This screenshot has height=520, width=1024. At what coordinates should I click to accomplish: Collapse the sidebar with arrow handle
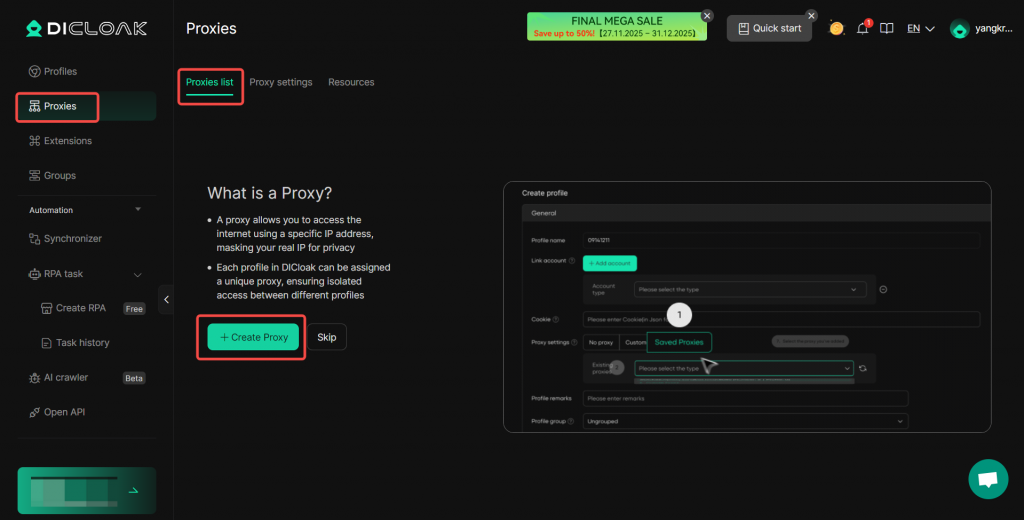tap(166, 299)
